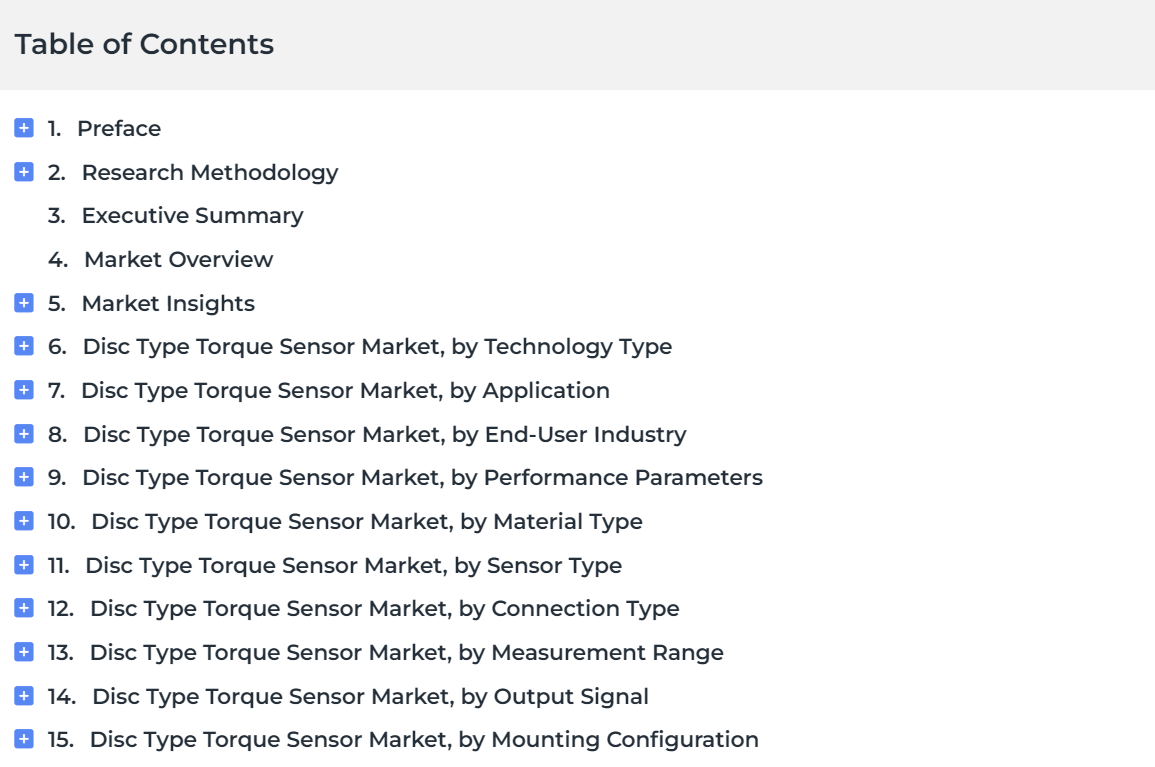Click plus icon beside Measurement Range section

24,652
